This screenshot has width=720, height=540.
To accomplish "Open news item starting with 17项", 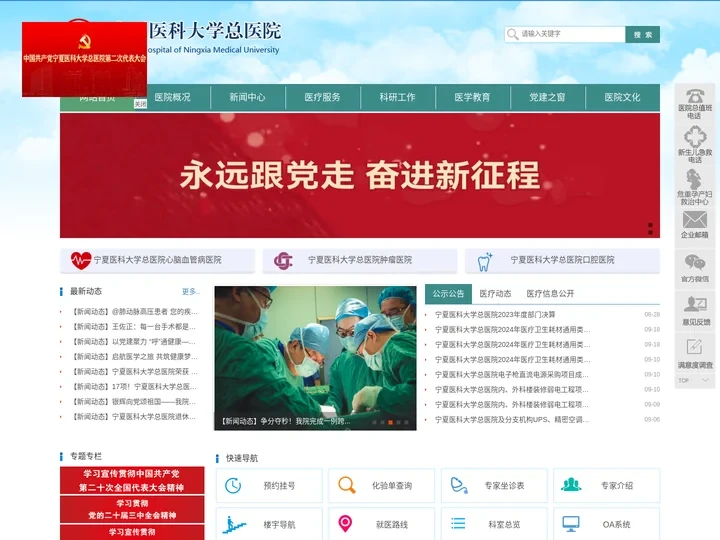I will (134, 387).
